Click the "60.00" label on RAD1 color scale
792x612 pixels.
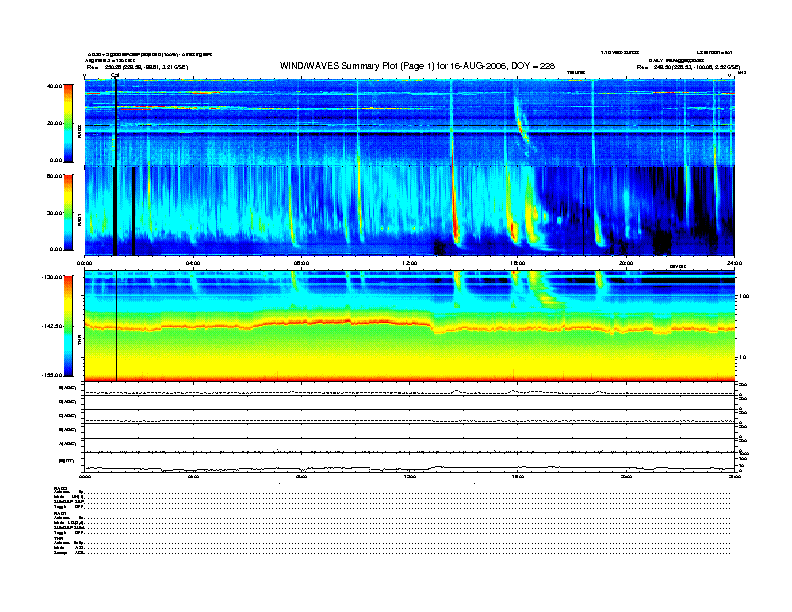pyautogui.click(x=54, y=176)
